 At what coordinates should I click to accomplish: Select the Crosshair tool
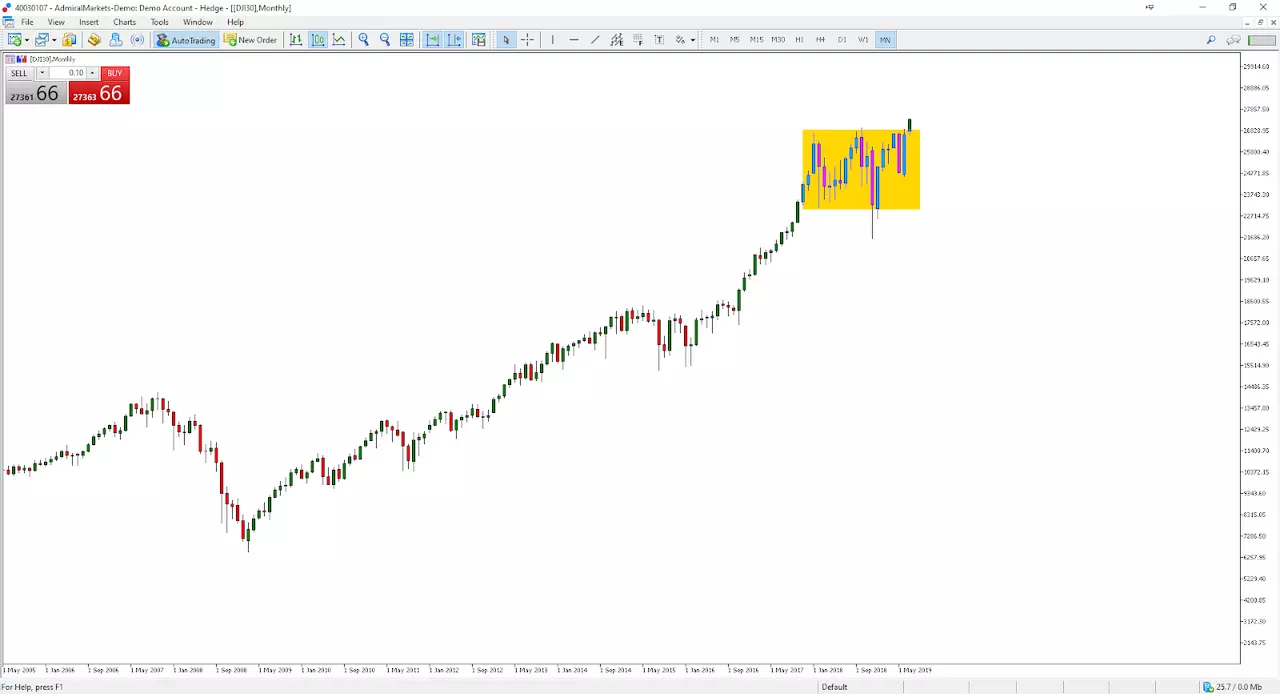point(528,40)
